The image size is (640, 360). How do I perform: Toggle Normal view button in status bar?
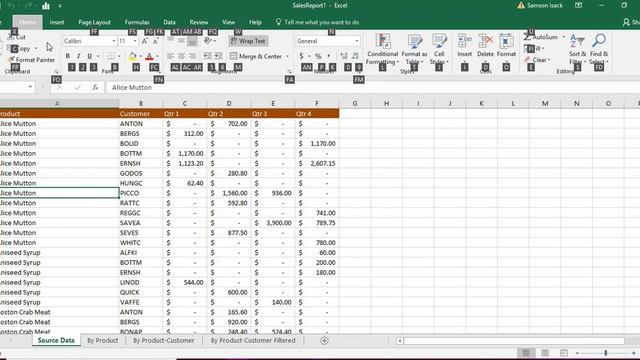[526, 353]
